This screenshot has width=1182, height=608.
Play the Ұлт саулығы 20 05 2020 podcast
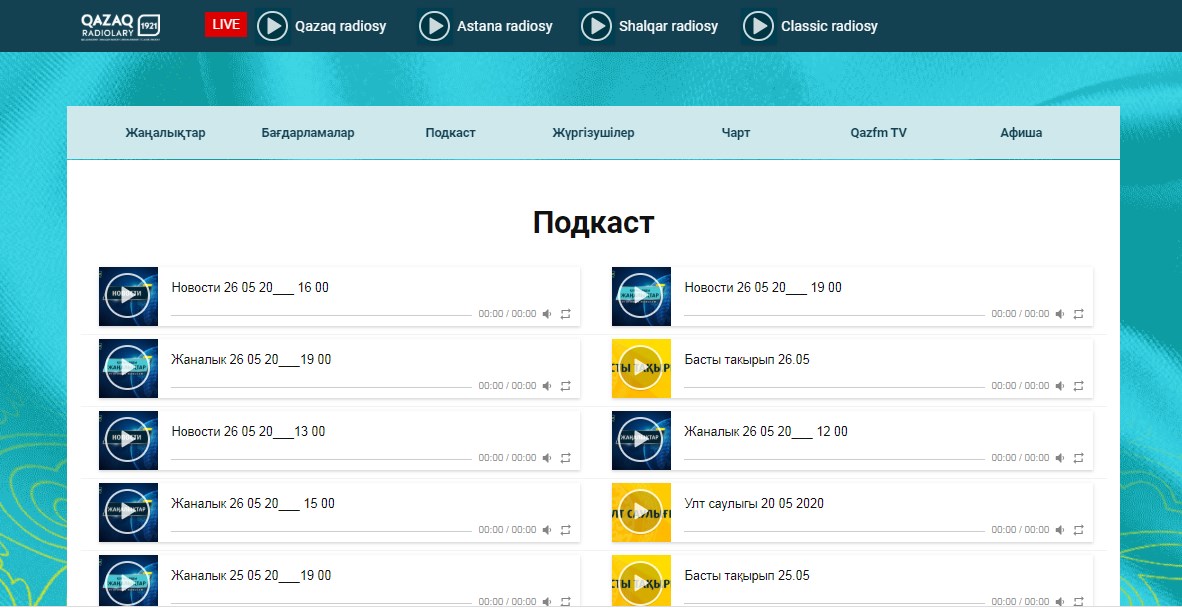click(641, 512)
